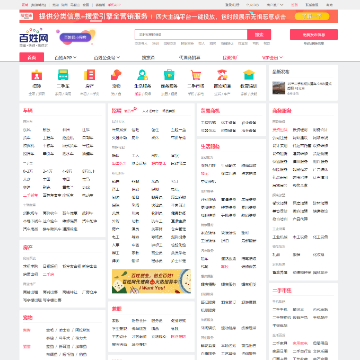Open the top-right utility menu with chevron
The image size is (360, 360).
coord(275,5)
